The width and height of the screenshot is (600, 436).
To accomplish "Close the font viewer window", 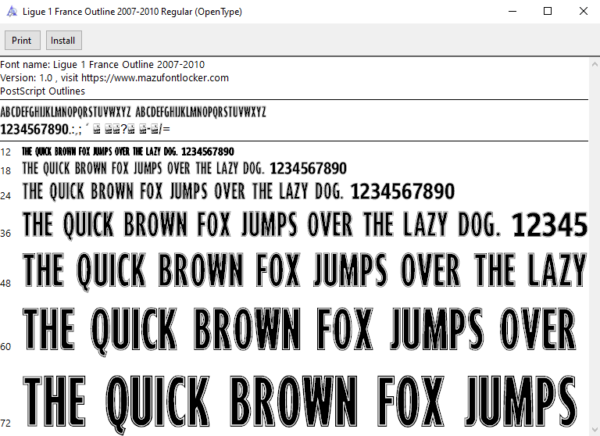I will click(x=583, y=11).
